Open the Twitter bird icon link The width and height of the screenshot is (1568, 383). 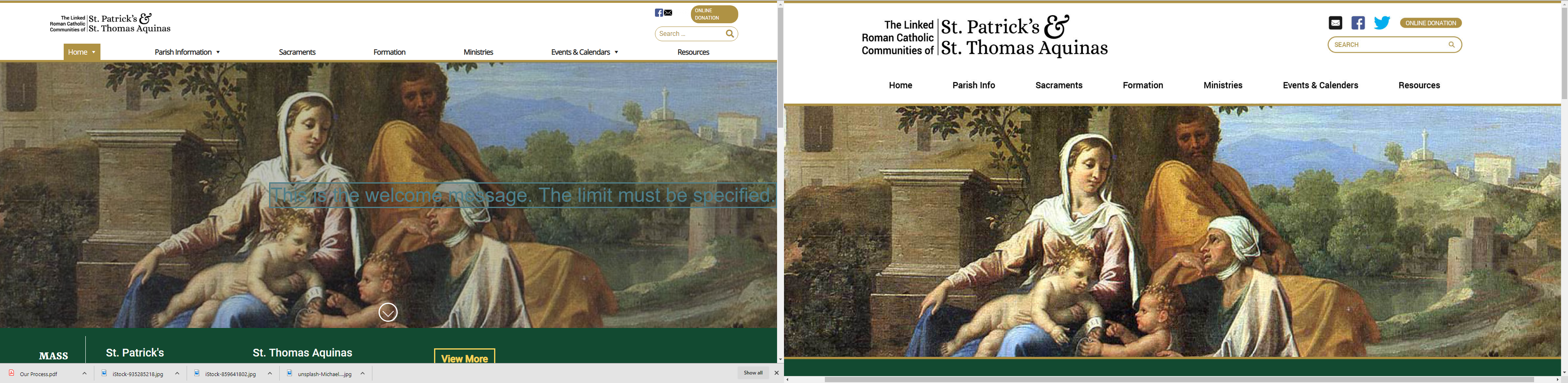1382,23
